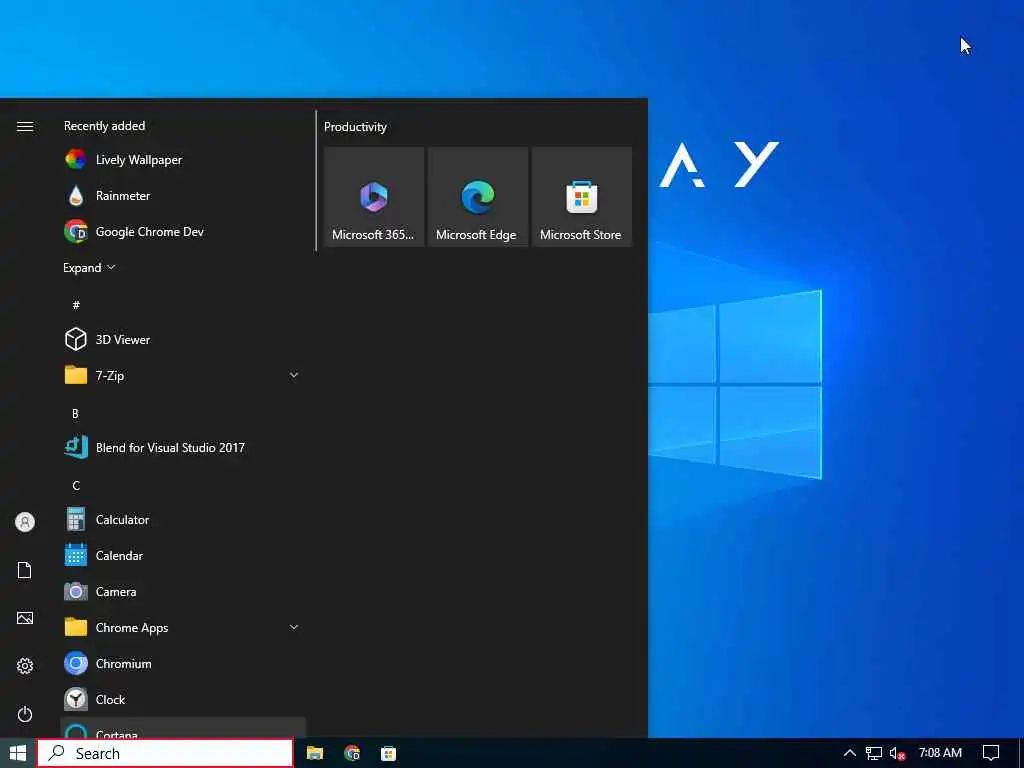This screenshot has width=1024, height=768.
Task: Click the B letter index header
Action: [x=75, y=413]
